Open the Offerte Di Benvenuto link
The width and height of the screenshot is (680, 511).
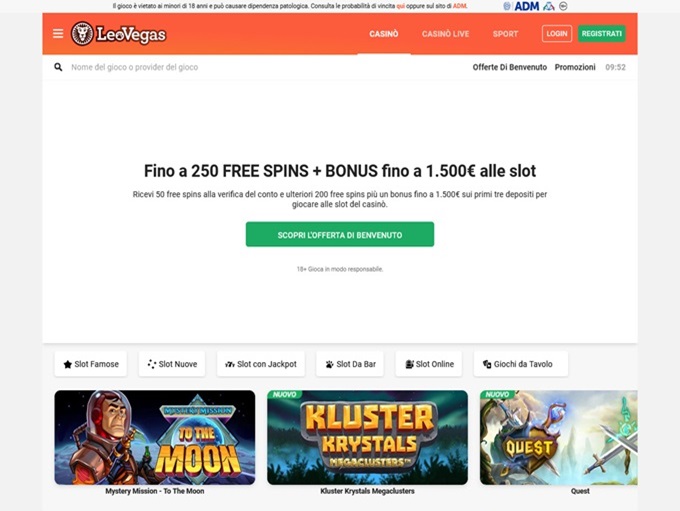(510, 67)
